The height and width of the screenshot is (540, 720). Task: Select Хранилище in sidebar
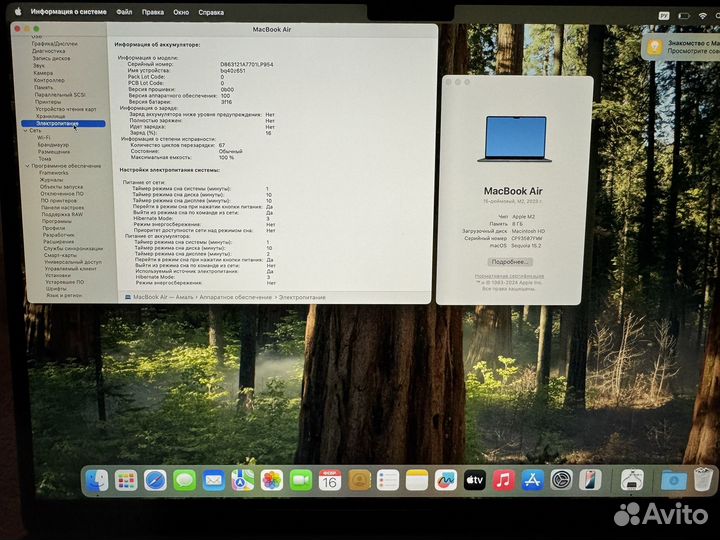pos(51,116)
